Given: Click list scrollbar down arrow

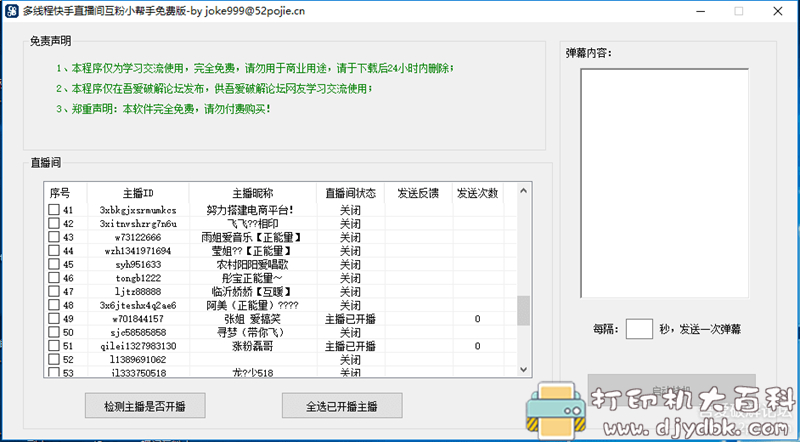Looking at the screenshot, I should click(523, 370).
